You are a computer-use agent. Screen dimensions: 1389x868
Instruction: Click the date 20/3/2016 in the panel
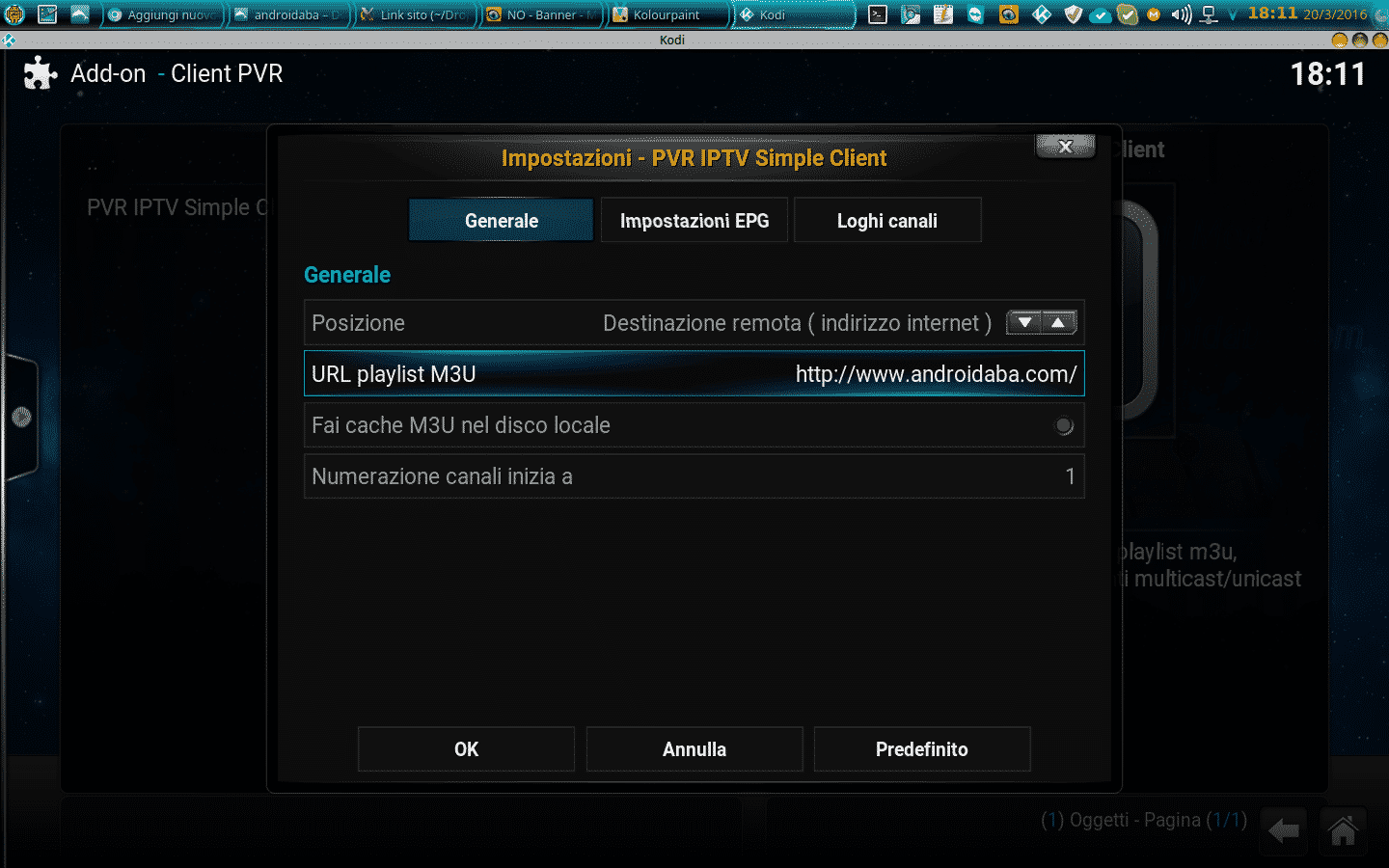pos(1335,14)
